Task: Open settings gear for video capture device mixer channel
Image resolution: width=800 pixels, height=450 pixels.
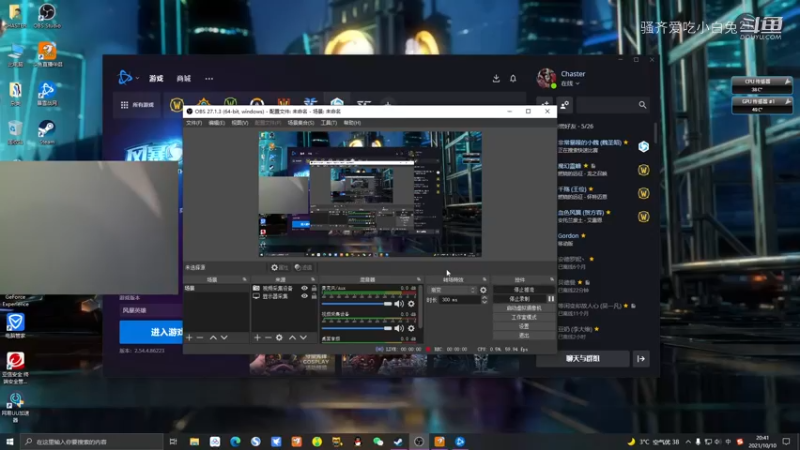Action: 411,329
